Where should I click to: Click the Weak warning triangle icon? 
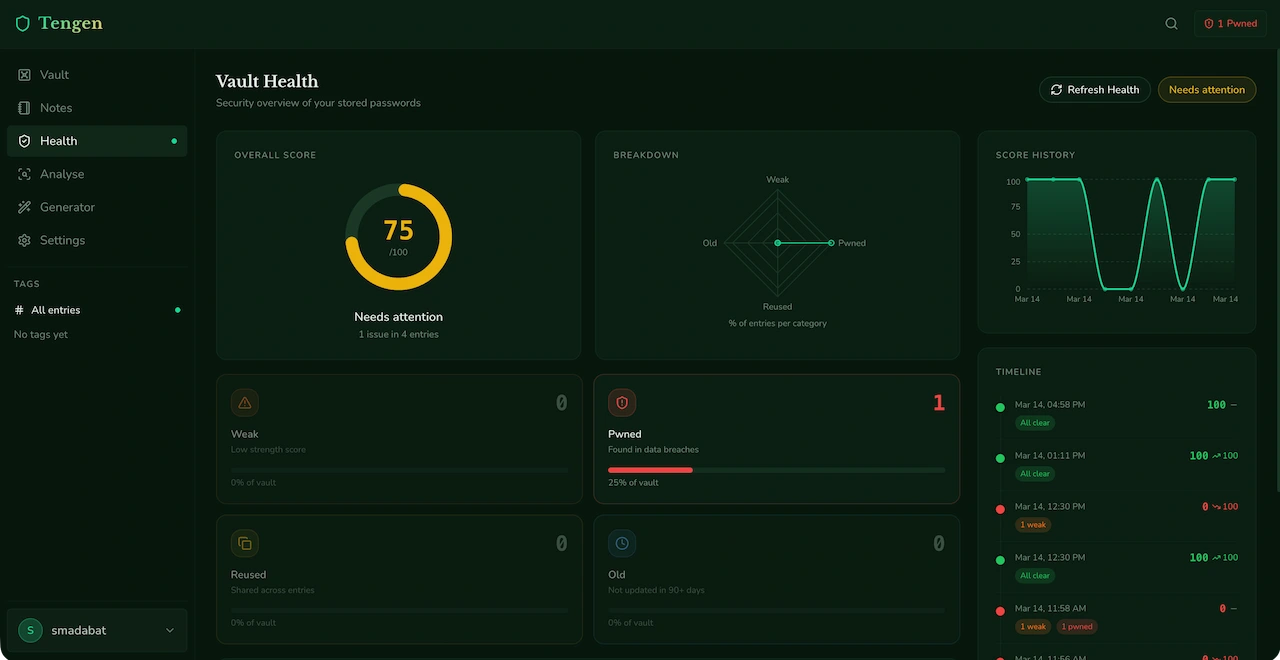click(x=245, y=403)
